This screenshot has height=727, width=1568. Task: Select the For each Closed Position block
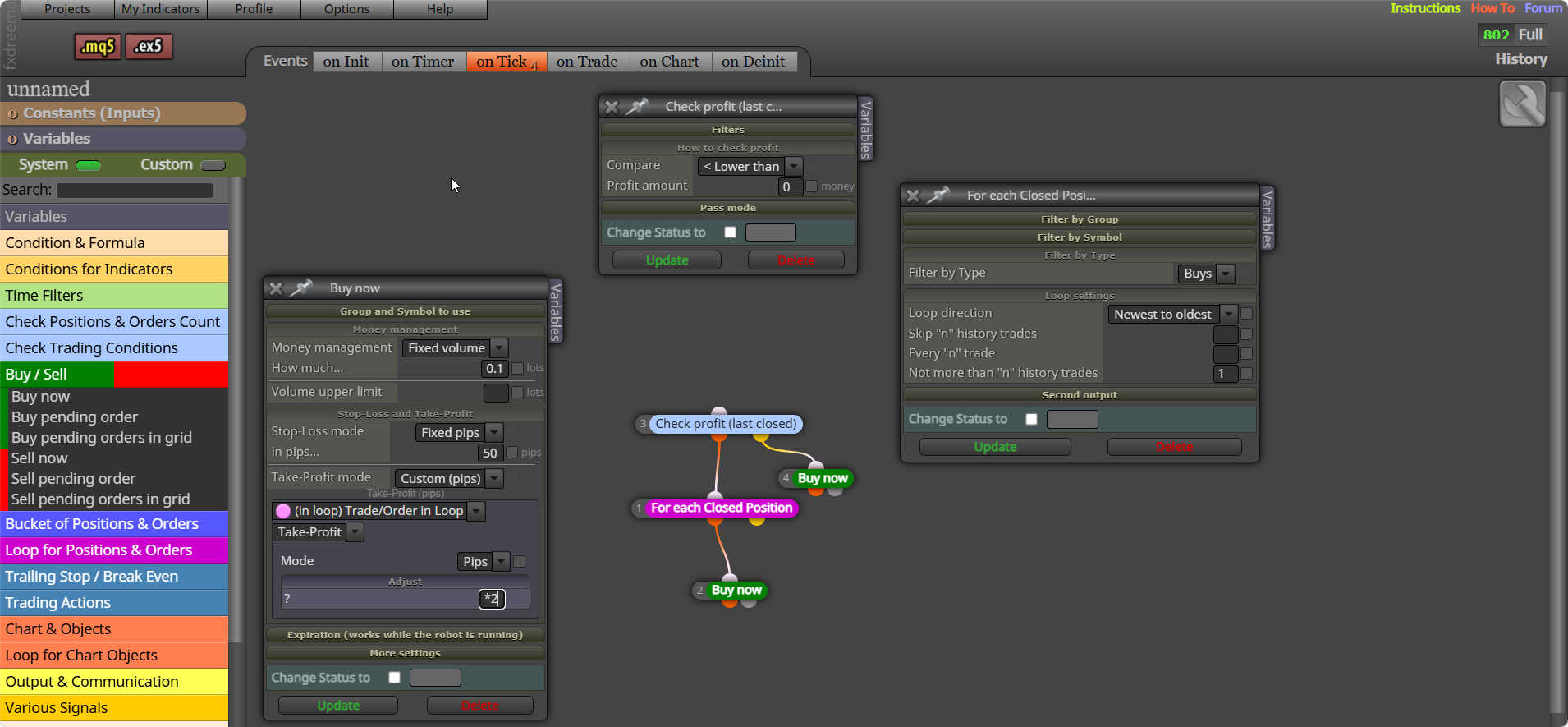point(722,508)
